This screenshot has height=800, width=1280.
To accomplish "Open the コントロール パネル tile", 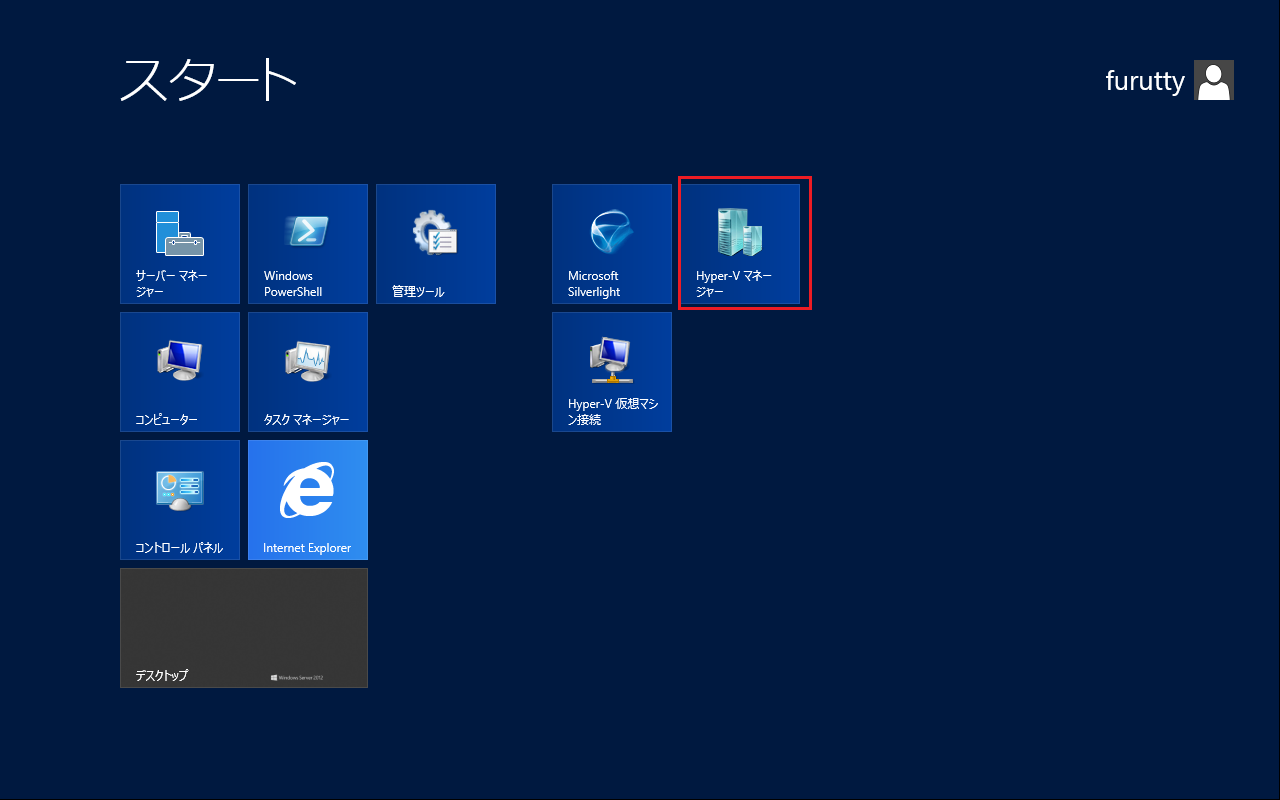I will tap(180, 500).
